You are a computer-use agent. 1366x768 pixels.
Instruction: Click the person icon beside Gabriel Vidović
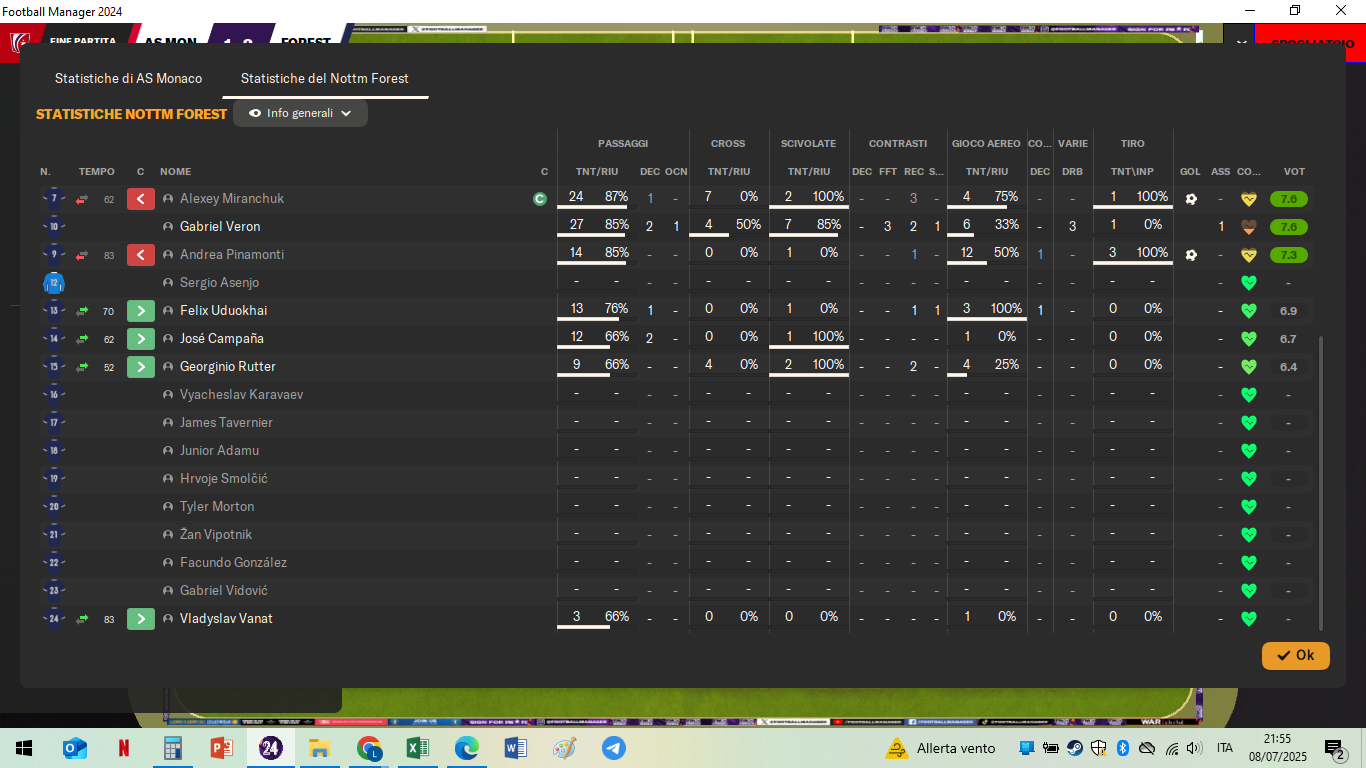168,591
